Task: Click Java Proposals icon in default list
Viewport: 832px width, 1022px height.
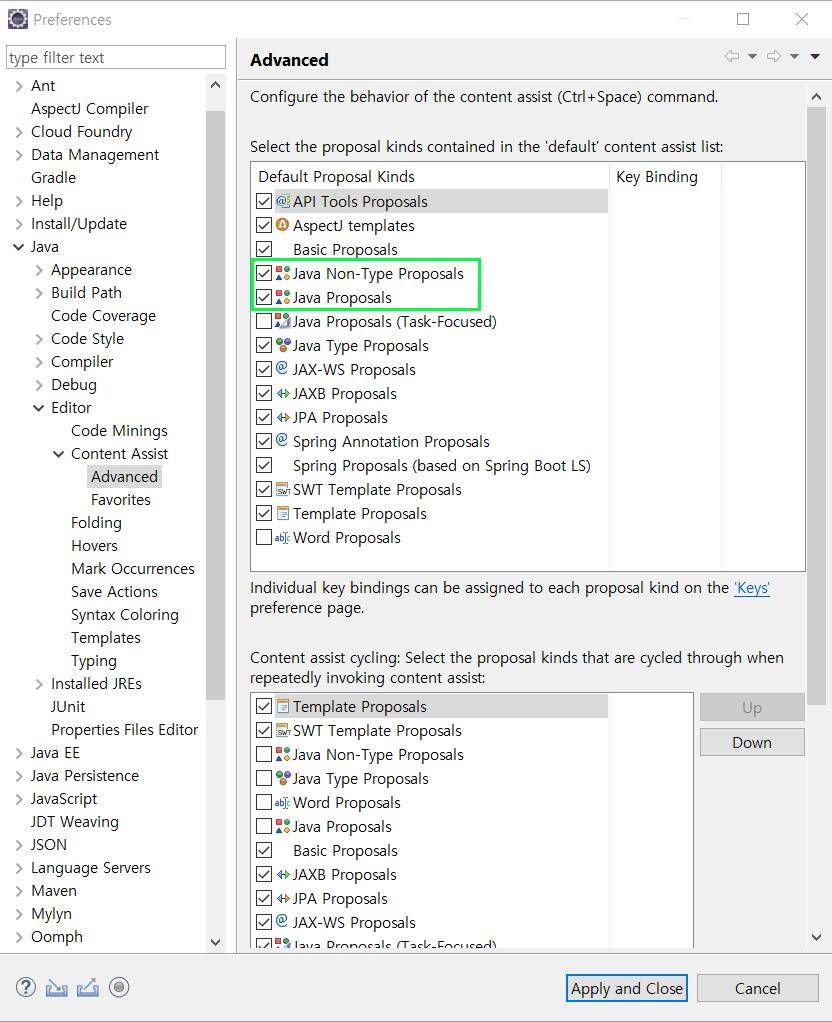Action: click(283, 297)
